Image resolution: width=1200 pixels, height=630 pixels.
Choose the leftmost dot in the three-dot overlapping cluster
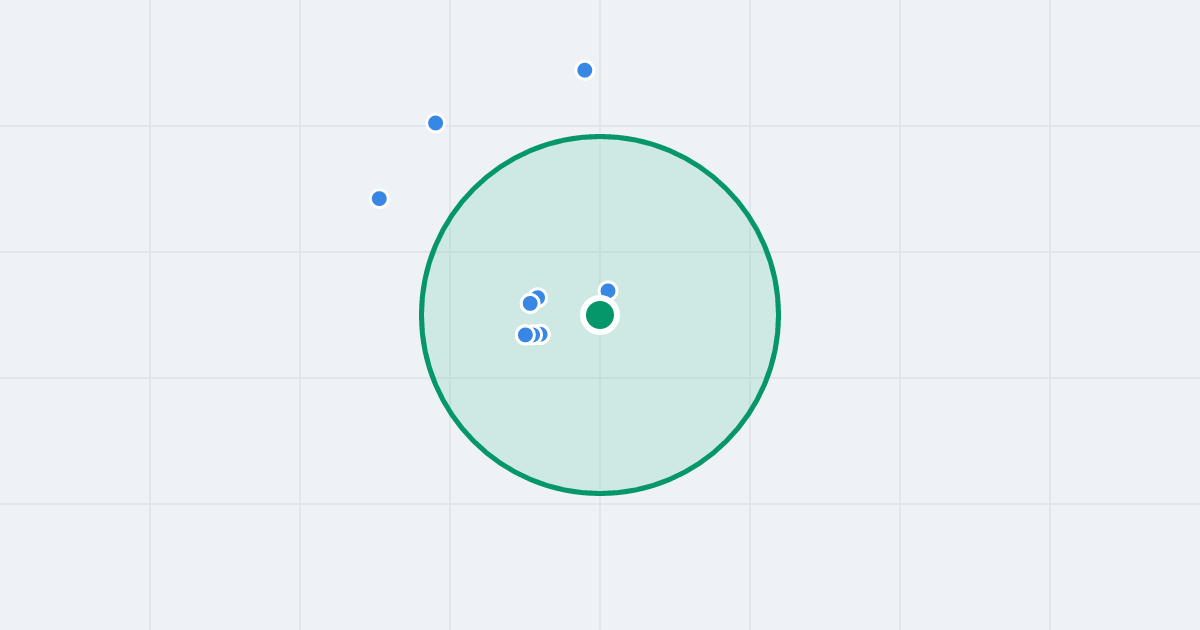point(525,335)
